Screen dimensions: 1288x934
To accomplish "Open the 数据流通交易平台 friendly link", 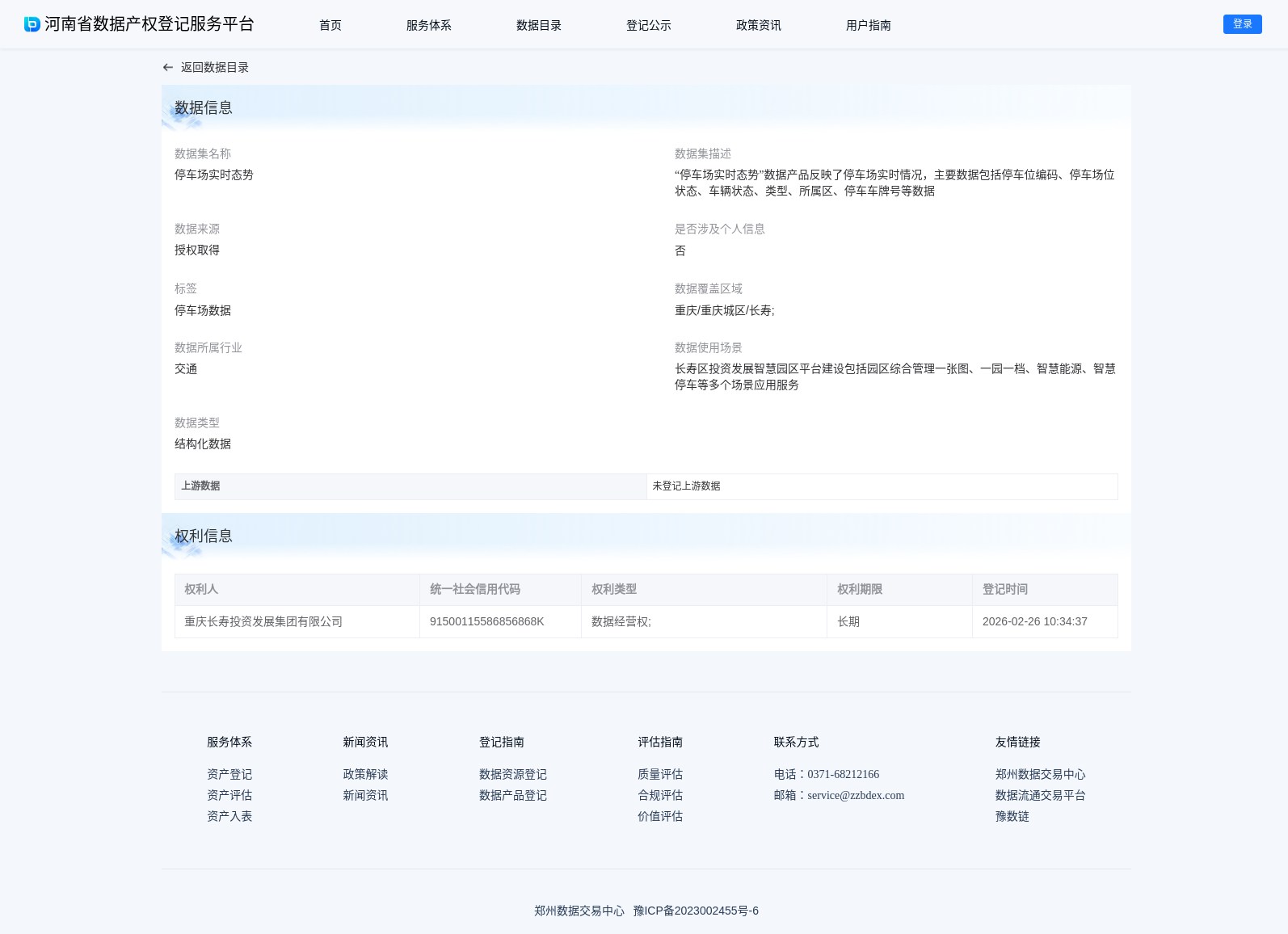I will pos(1041,795).
